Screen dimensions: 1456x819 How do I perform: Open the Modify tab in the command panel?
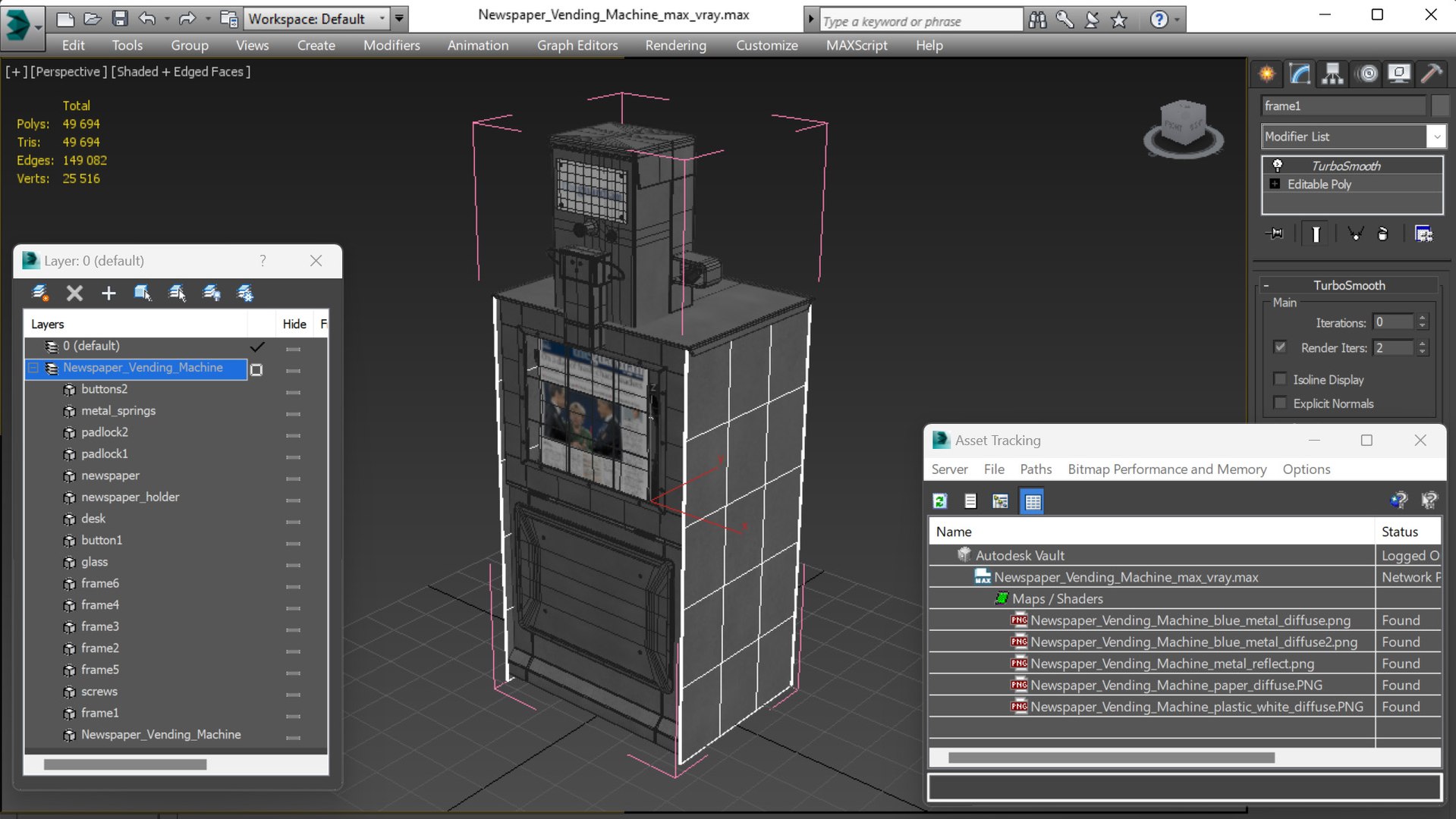tap(1300, 74)
